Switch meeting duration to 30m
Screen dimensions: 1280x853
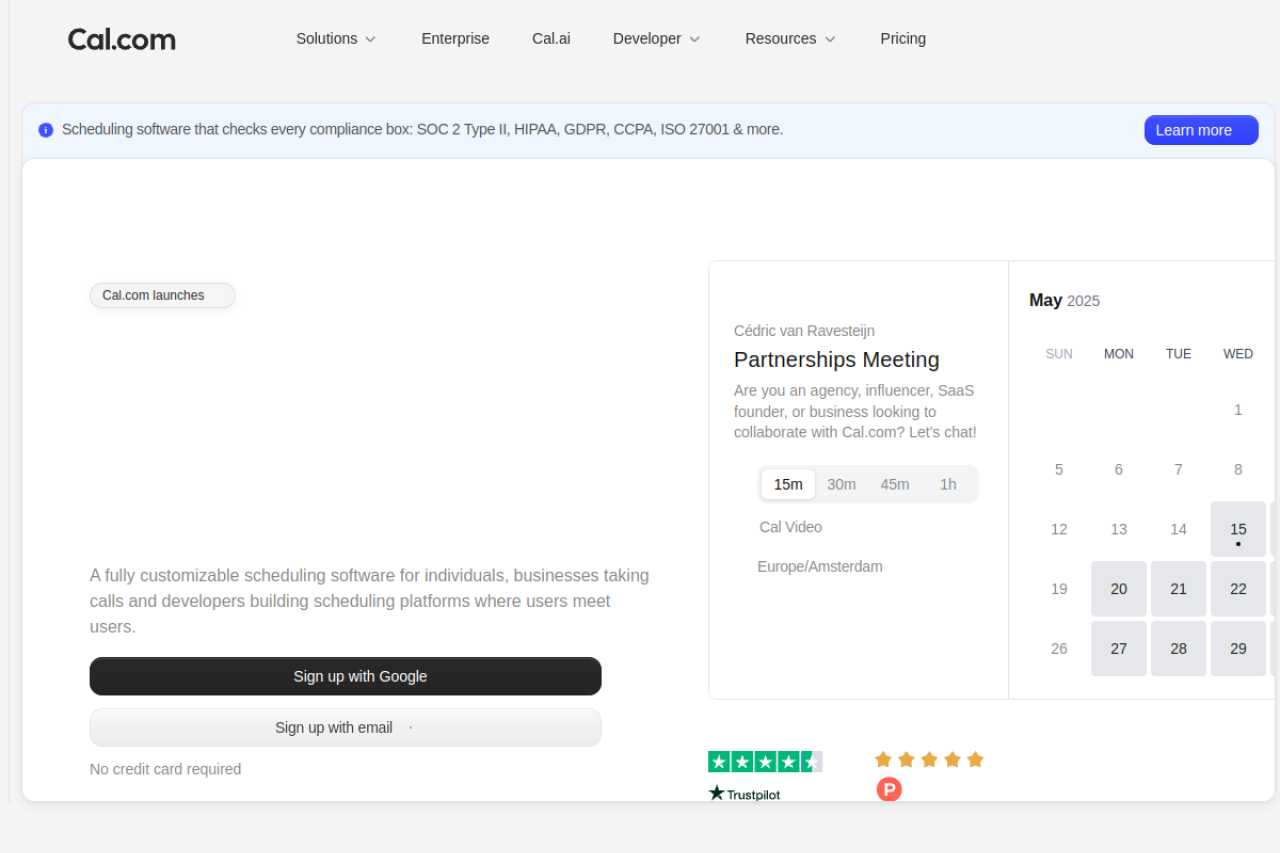841,484
